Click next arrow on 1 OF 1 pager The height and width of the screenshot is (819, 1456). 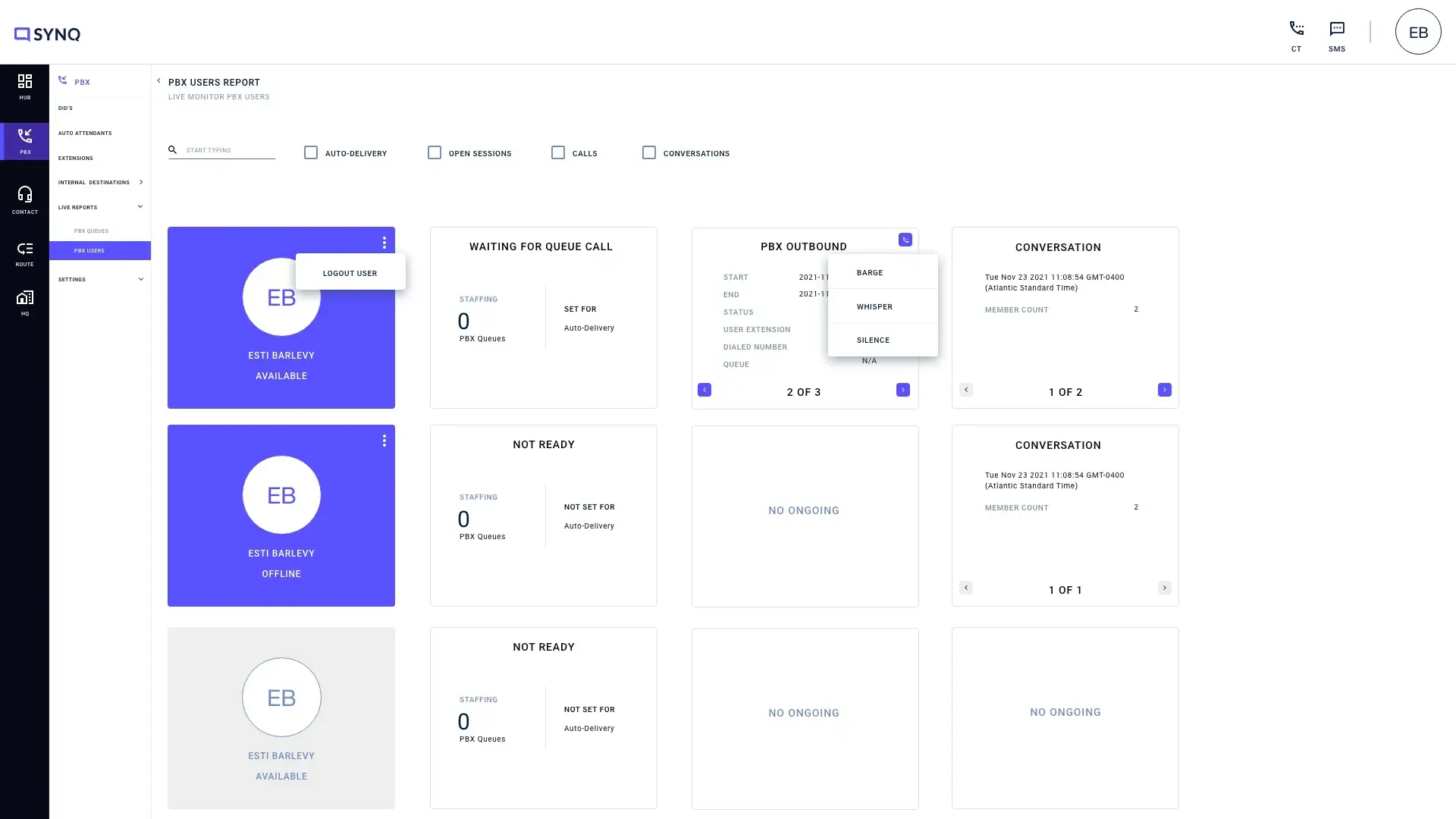[x=1165, y=588]
